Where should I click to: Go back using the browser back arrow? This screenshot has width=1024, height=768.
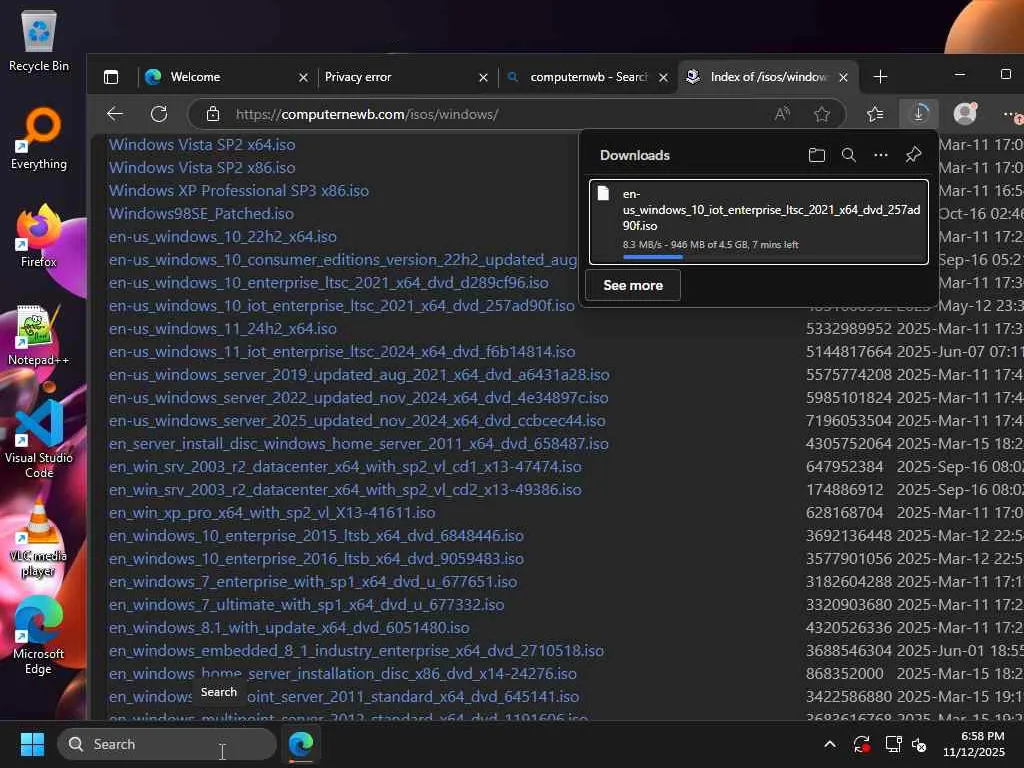[x=115, y=114]
